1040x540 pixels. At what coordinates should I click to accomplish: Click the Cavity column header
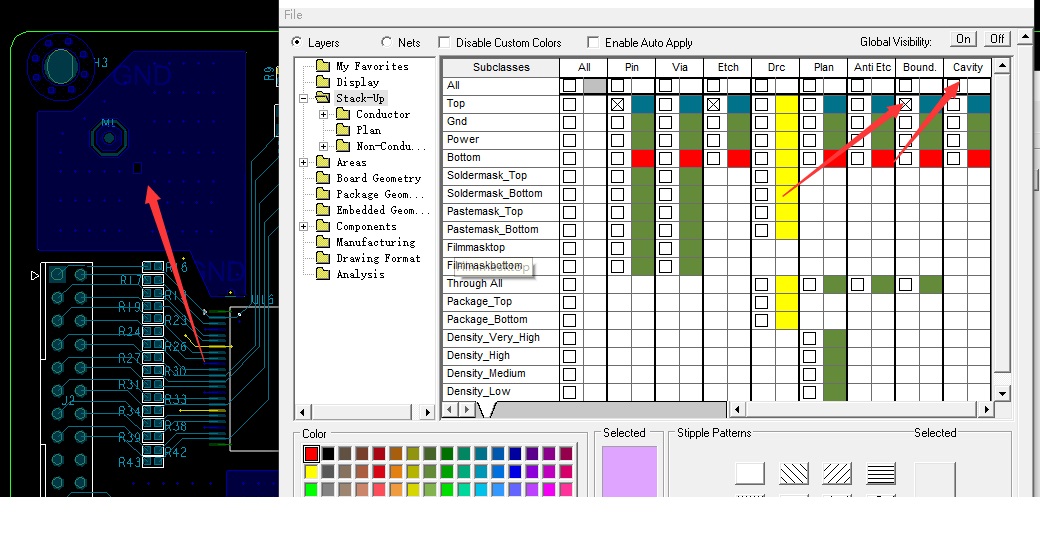[967, 67]
